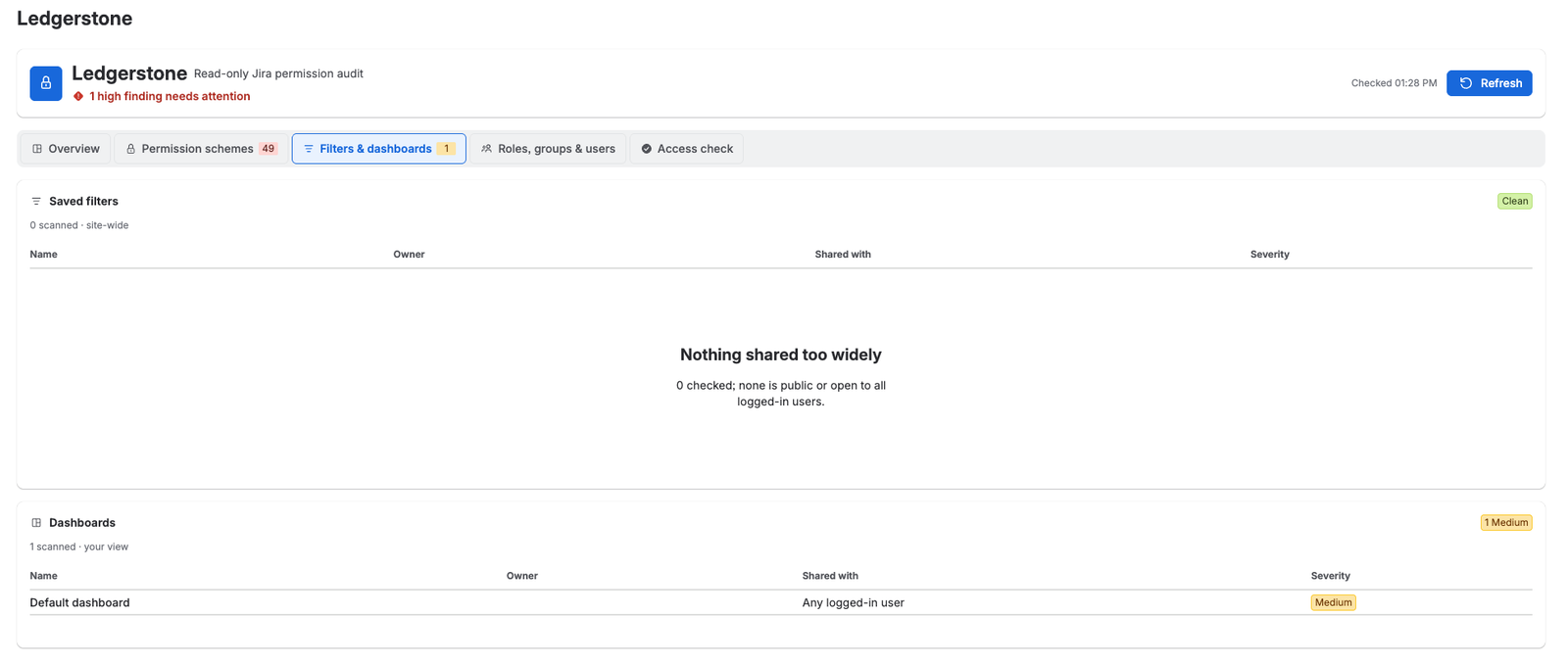Click the Medium severity badge on Default dashboard row
Viewport: 1568px width, 664px height.
[x=1333, y=603]
